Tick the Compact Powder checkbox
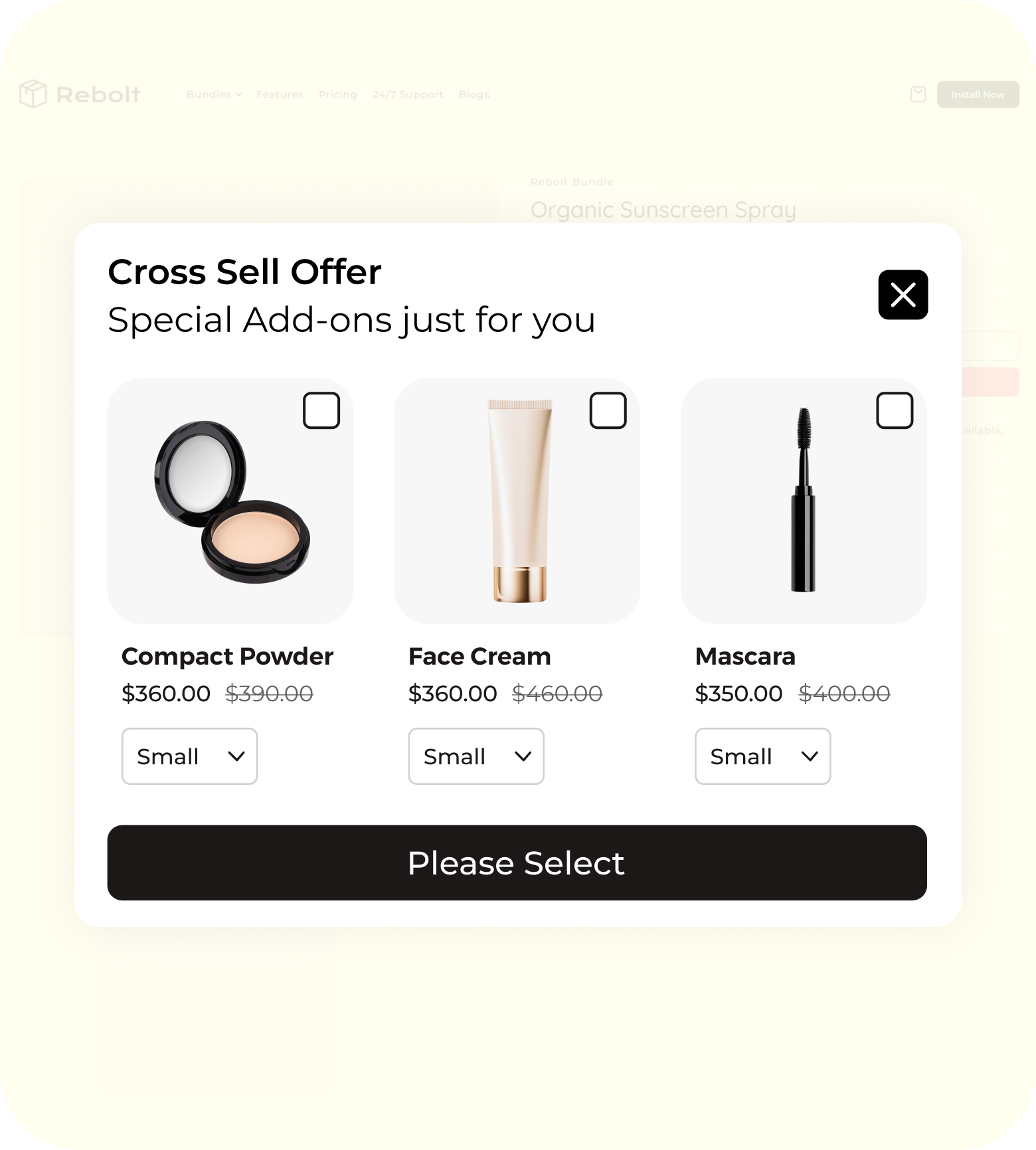1036x1150 pixels. (321, 410)
